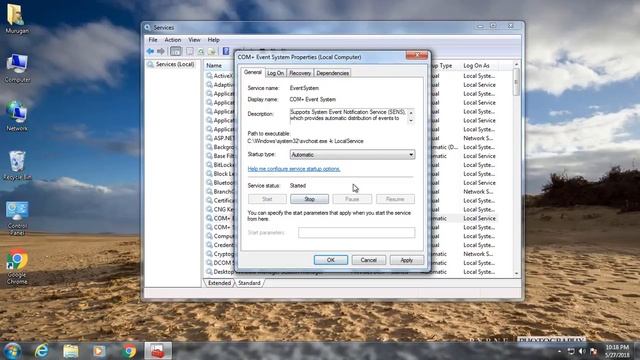Select the Control Panel desktop icon
The width and height of the screenshot is (640, 360).
coord(17,218)
